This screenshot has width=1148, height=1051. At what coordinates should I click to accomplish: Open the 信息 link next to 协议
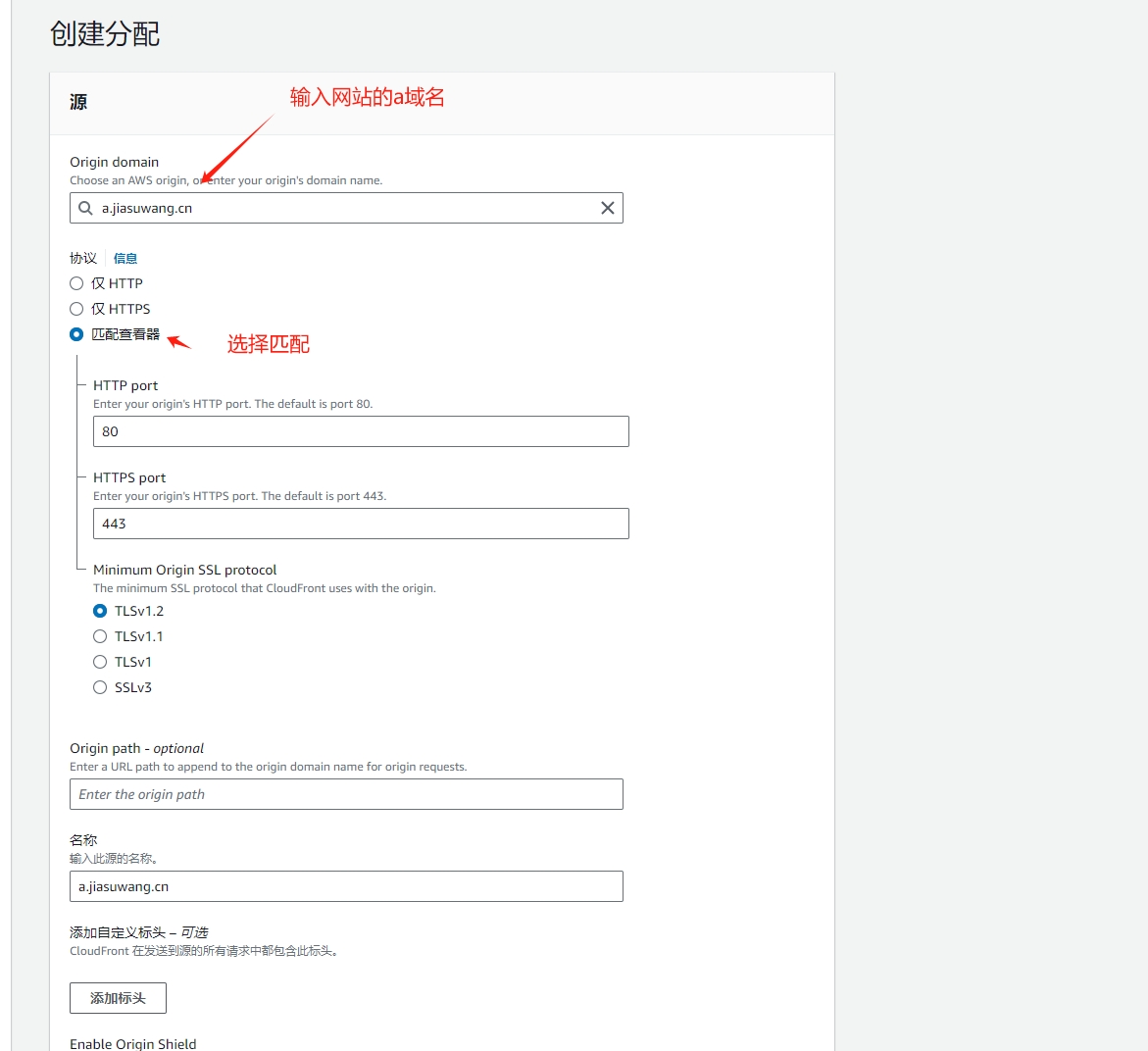[x=125, y=259]
